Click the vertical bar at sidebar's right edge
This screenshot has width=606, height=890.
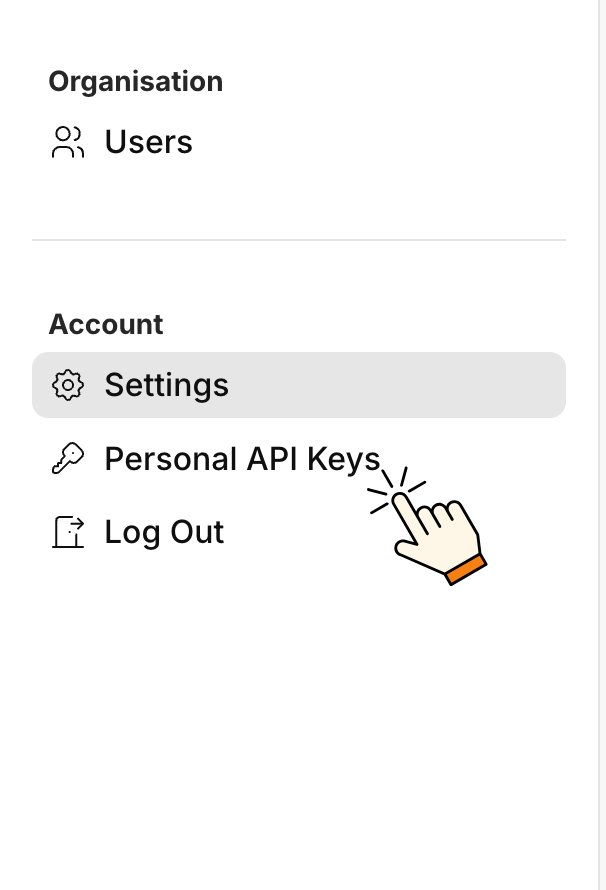coord(600,445)
